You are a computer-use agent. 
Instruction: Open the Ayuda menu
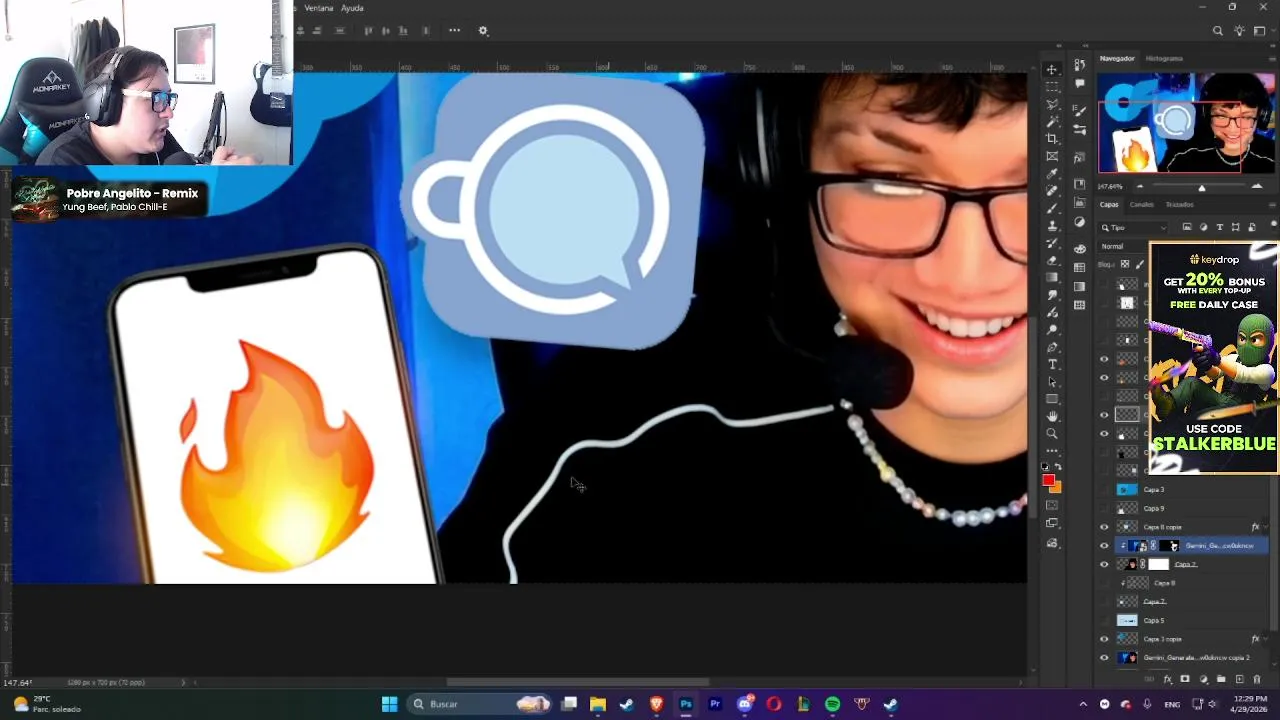[352, 8]
